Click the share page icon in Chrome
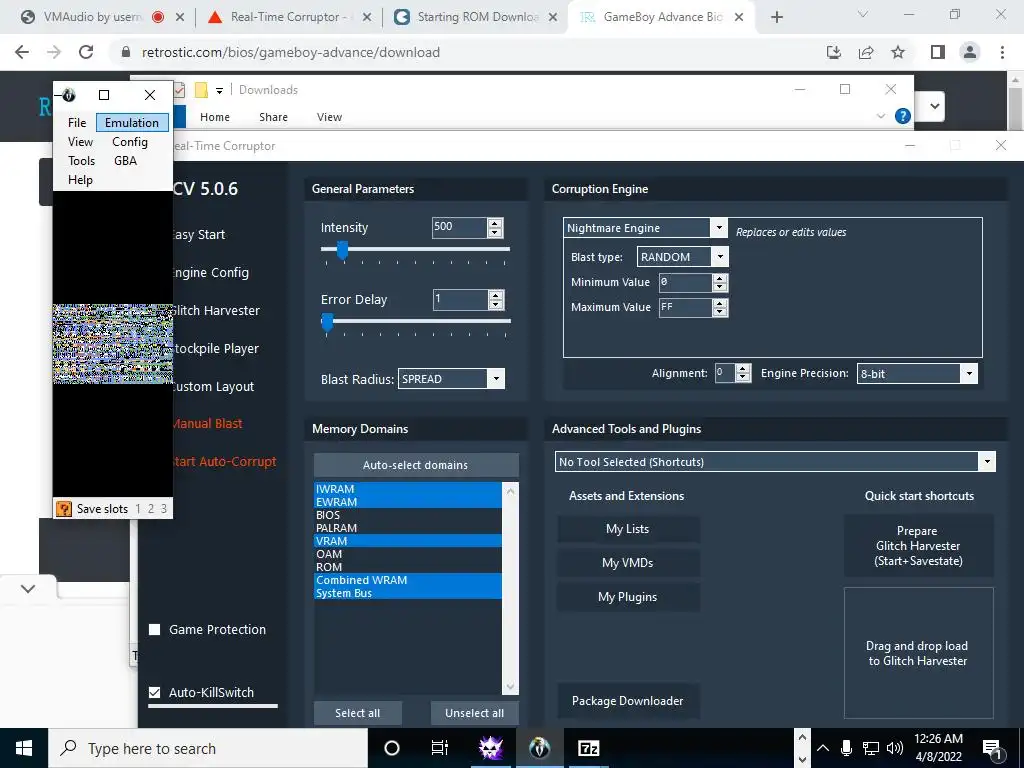 click(866, 52)
